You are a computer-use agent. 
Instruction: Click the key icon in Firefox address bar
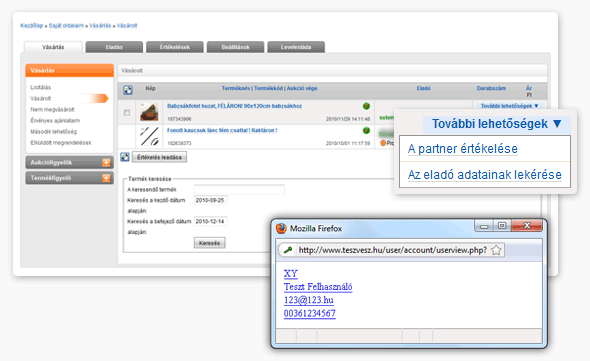(x=288, y=250)
